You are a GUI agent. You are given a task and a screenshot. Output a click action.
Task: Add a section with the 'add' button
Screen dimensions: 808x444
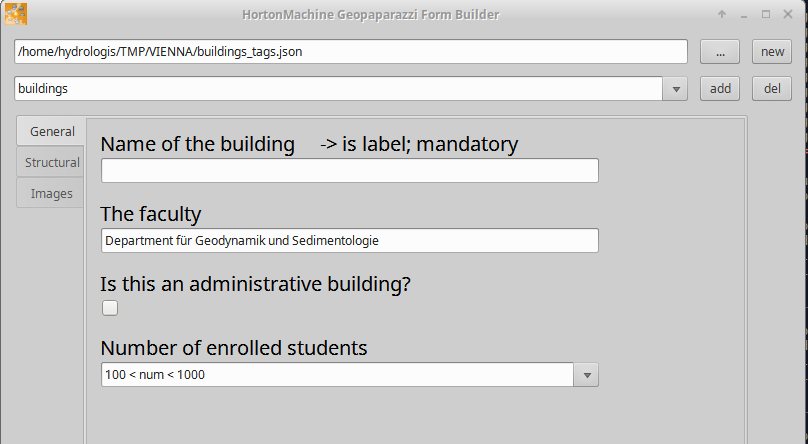click(720, 89)
